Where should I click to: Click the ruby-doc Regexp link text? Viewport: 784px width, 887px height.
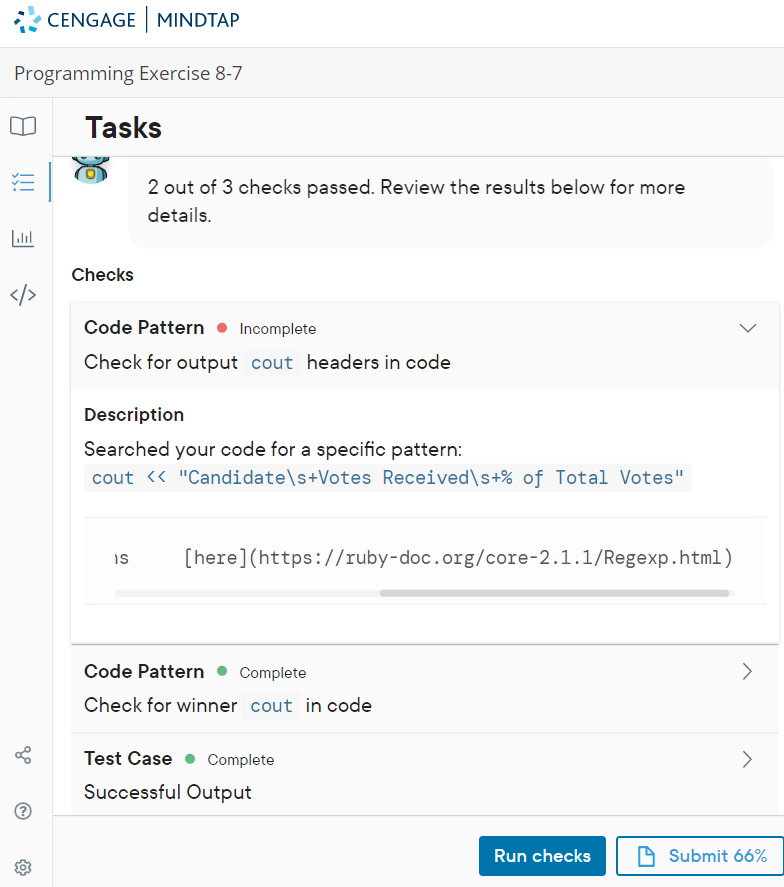(x=459, y=558)
